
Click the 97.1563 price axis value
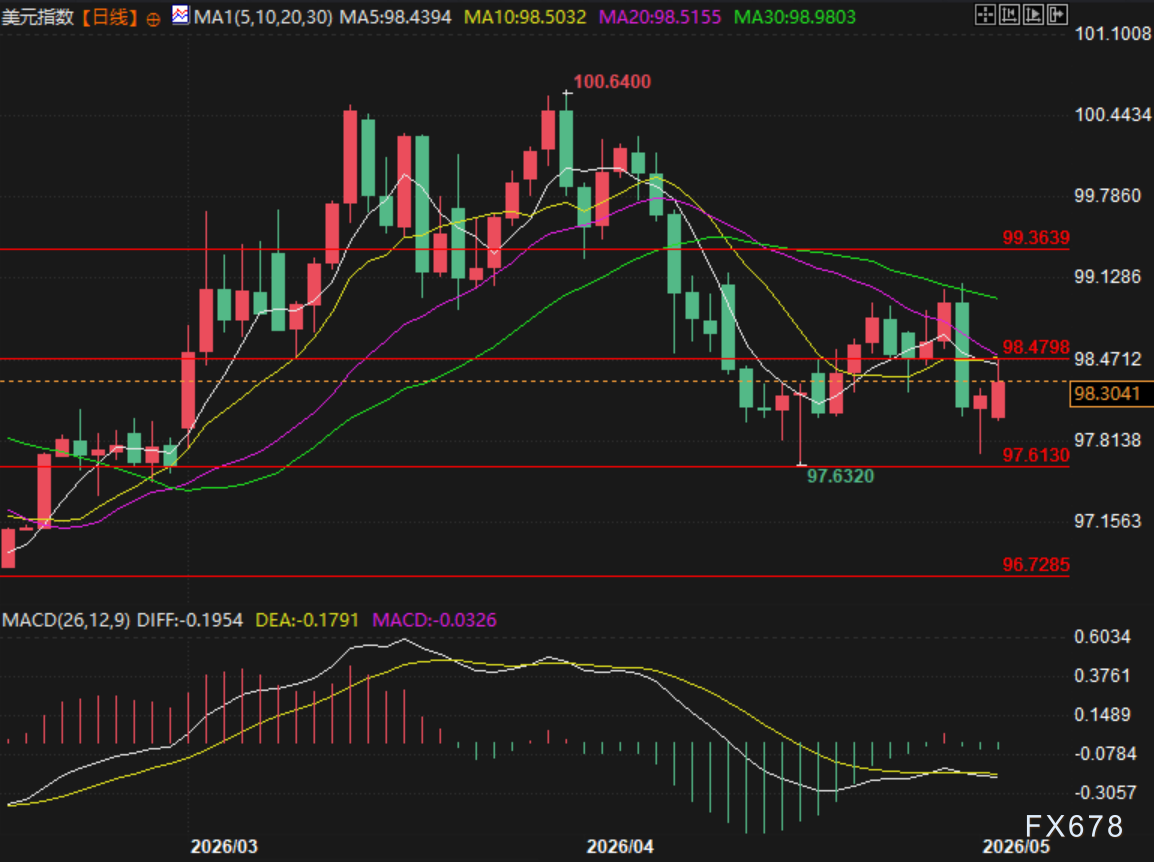tap(1108, 521)
